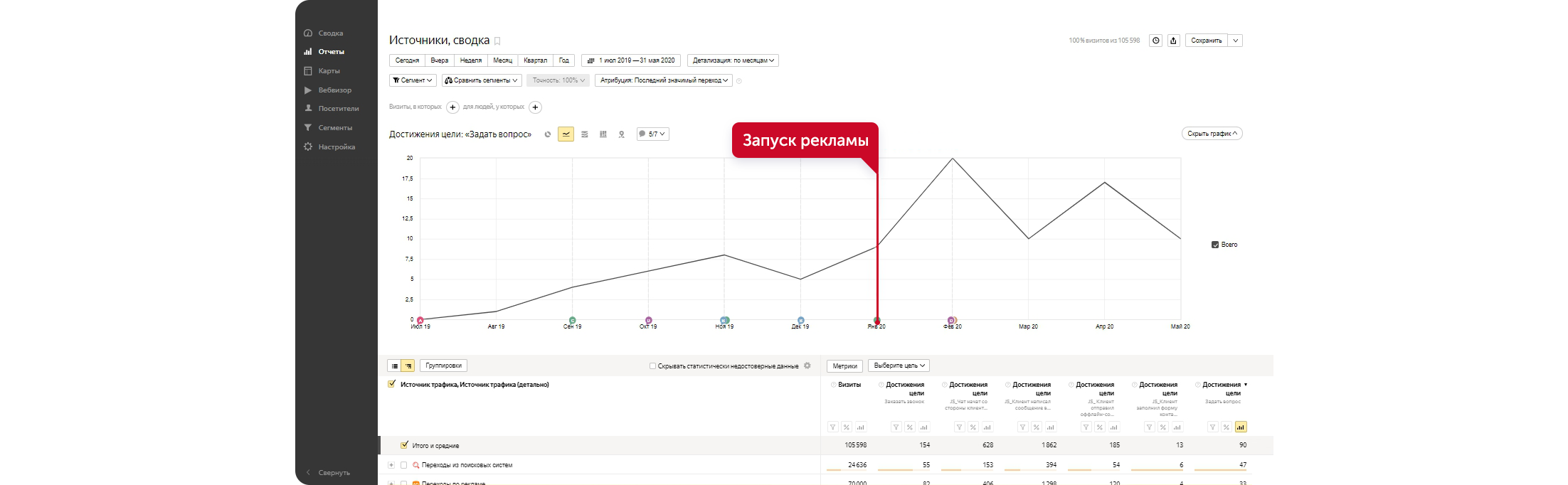Image resolution: width=1568 pixels, height=485 pixels.
Task: Select the Сегодня period
Action: 407,60
